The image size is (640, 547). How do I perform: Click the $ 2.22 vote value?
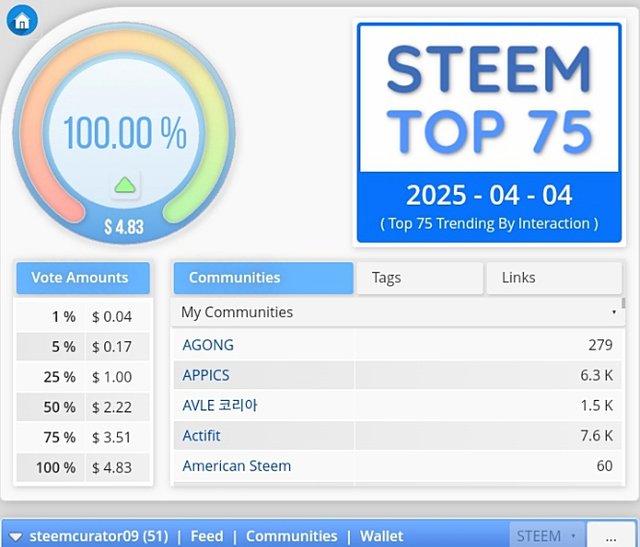coord(112,407)
